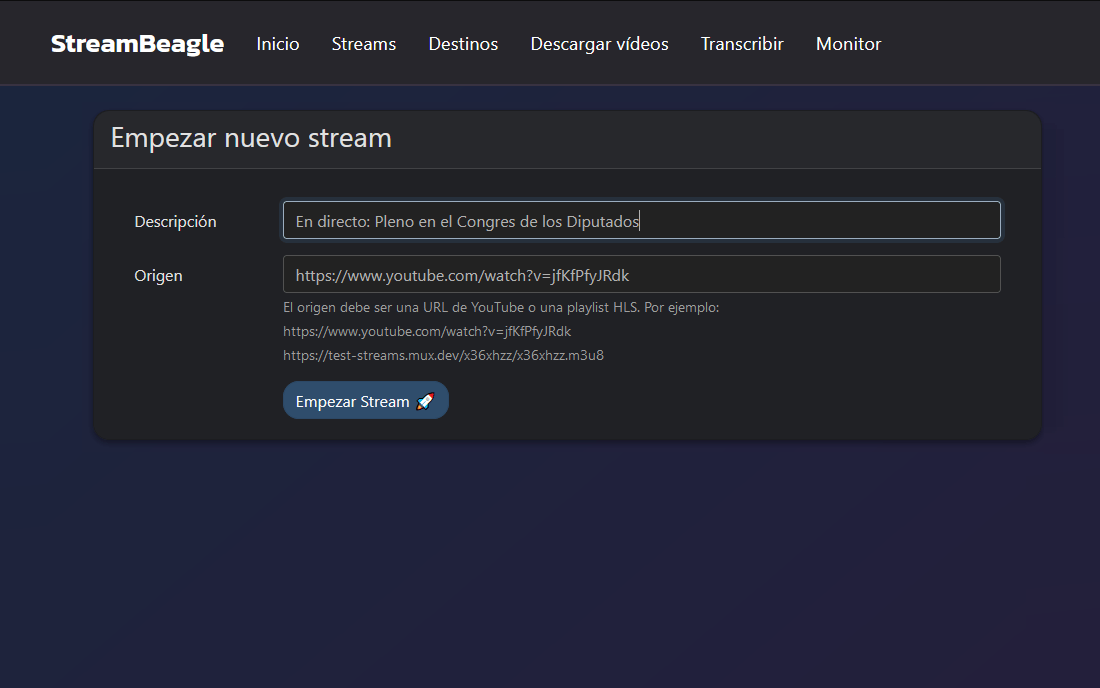Click the StreamBeagle logo
The image size is (1100, 688).
(x=137, y=44)
